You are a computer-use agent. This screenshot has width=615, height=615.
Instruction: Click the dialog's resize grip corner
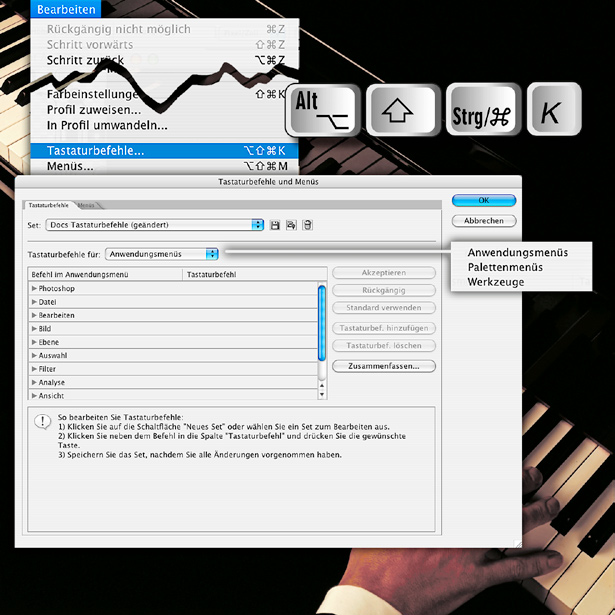[518, 544]
